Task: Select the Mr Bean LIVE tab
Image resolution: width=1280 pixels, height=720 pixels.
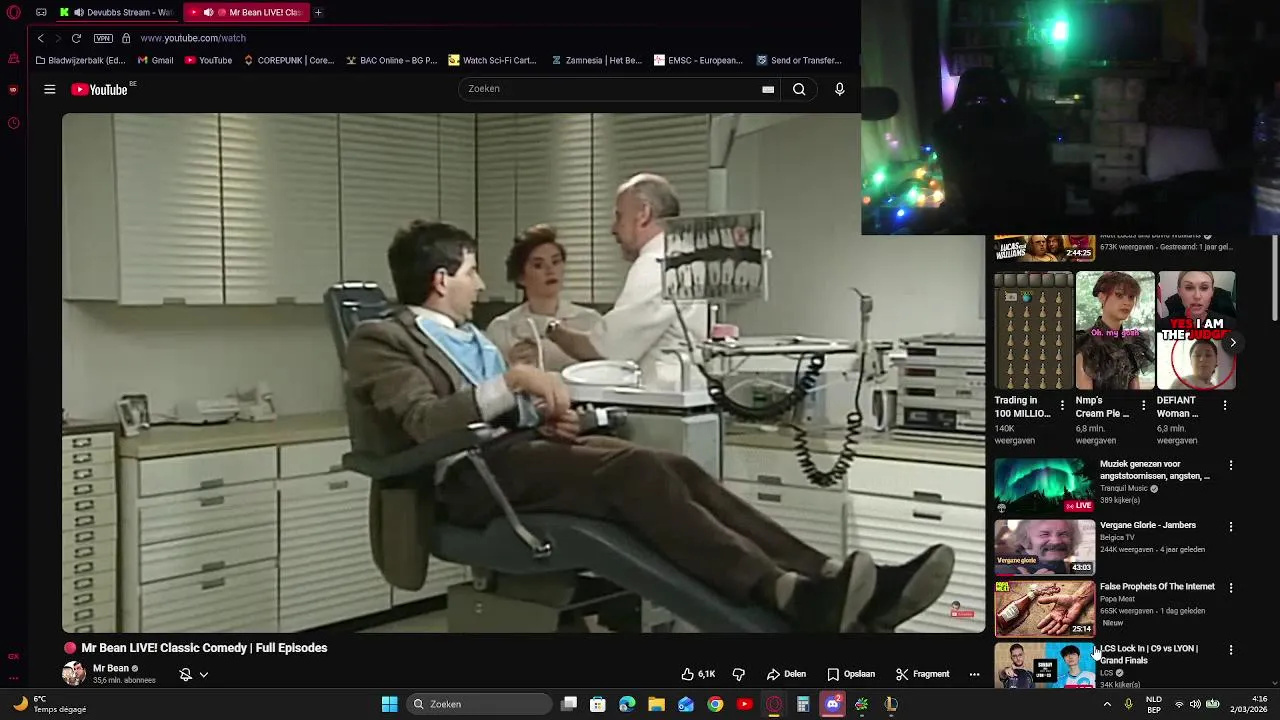Action: click(x=245, y=12)
